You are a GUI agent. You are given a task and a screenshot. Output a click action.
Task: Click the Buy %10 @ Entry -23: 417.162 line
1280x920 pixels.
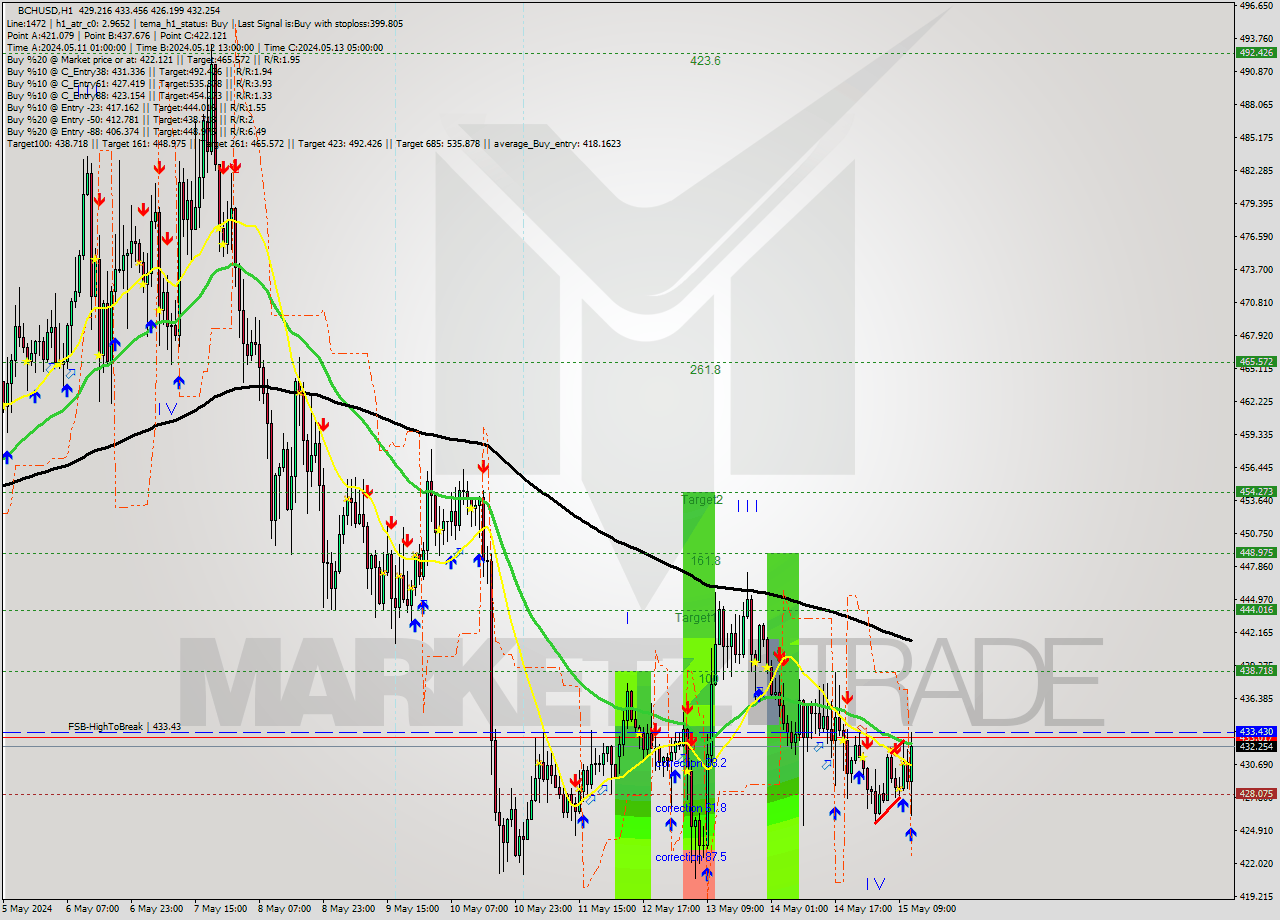click(x=136, y=108)
